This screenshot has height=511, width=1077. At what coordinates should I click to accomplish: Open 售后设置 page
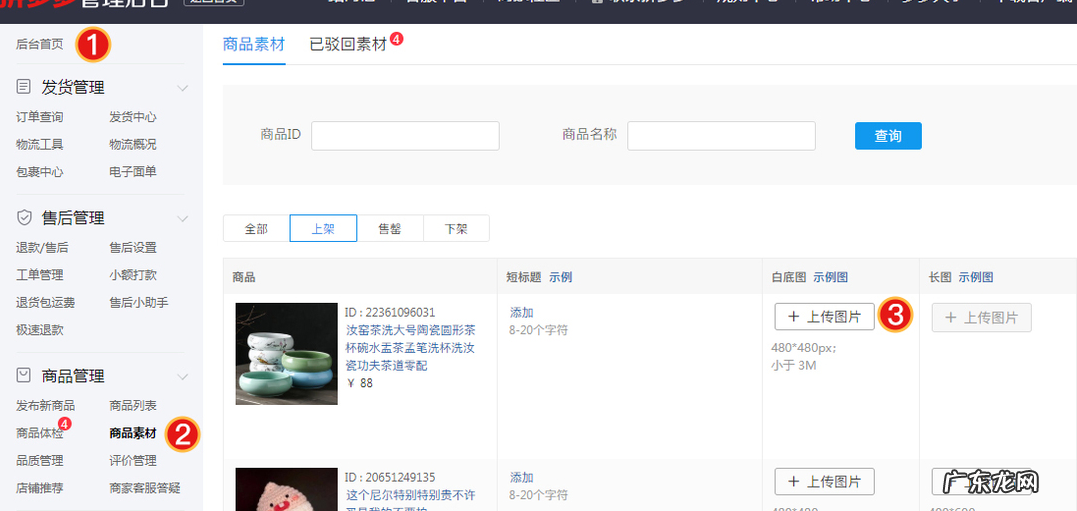(x=133, y=247)
